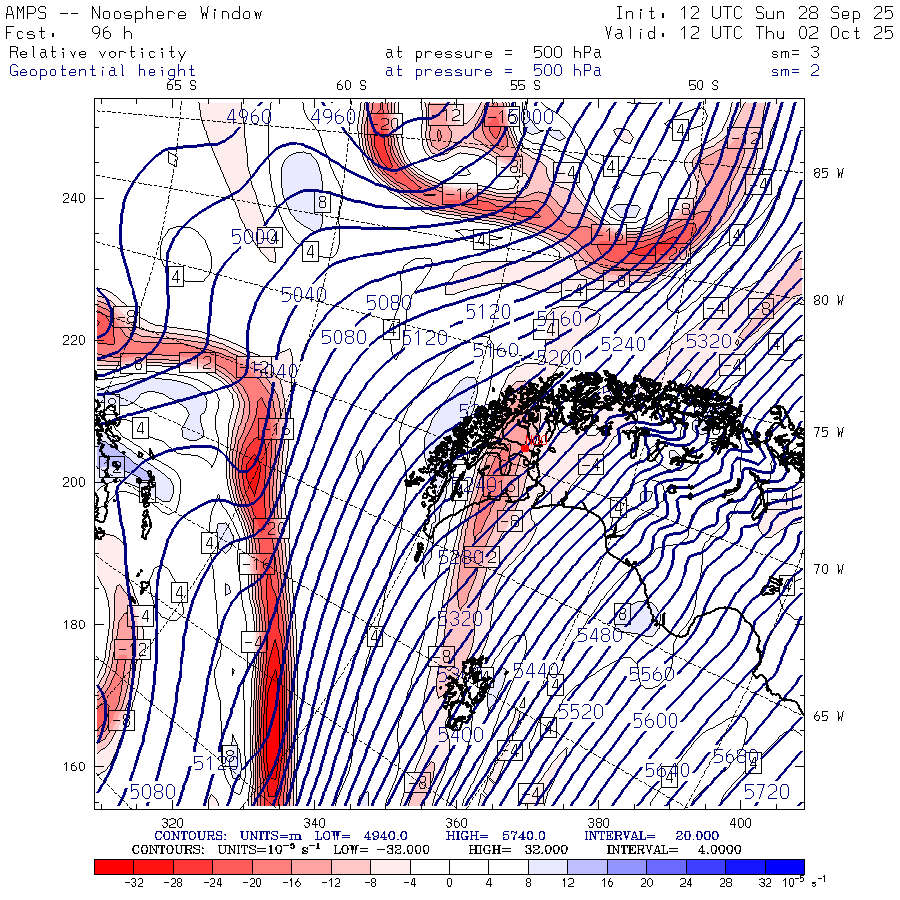The height and width of the screenshot is (900, 900).
Task: Click the 5520 height contour label
Action: tap(580, 712)
